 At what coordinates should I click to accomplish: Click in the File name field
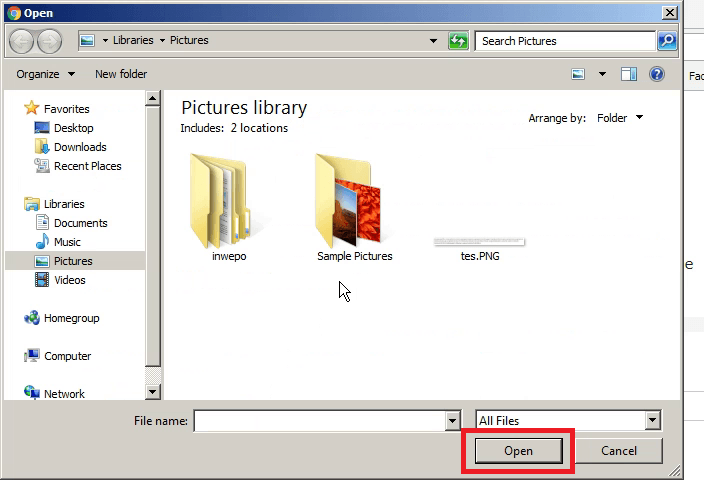(320, 421)
